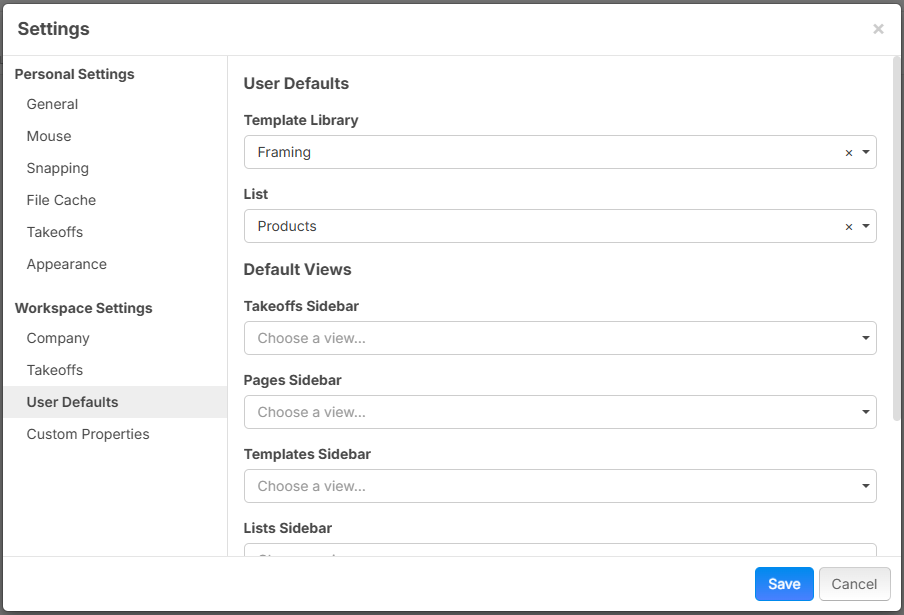Open the Takeoffs Sidebar view dropdown

tap(560, 338)
